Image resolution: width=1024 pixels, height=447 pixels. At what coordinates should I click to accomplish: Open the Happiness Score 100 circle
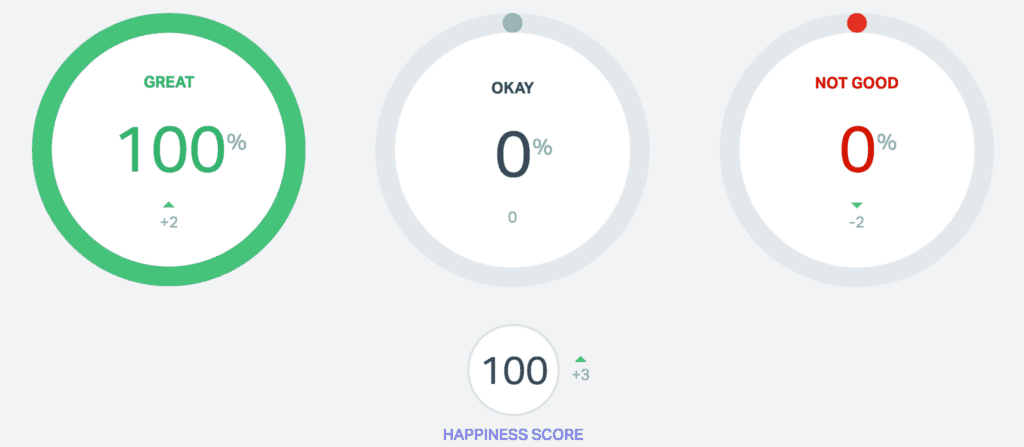pos(513,370)
